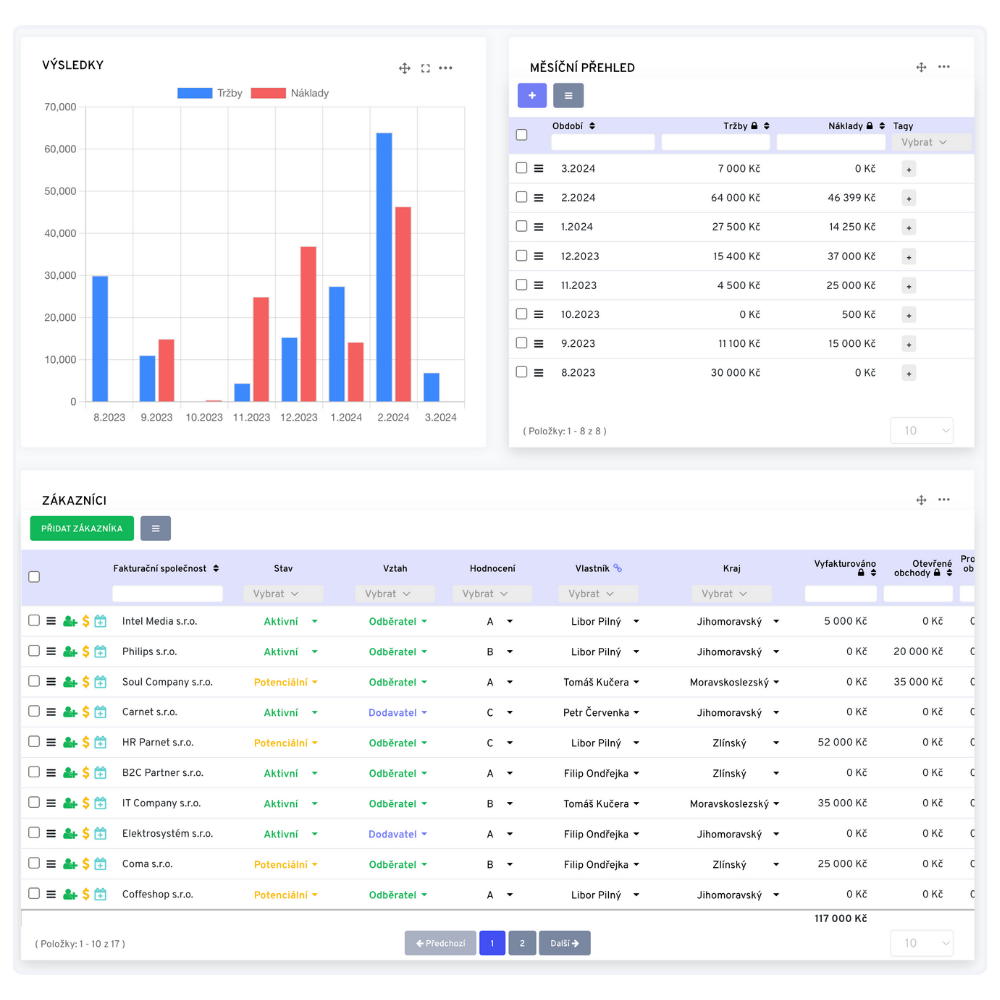Select all customers using the header checkbox
This screenshot has height=1000, width=1000.
[34, 576]
